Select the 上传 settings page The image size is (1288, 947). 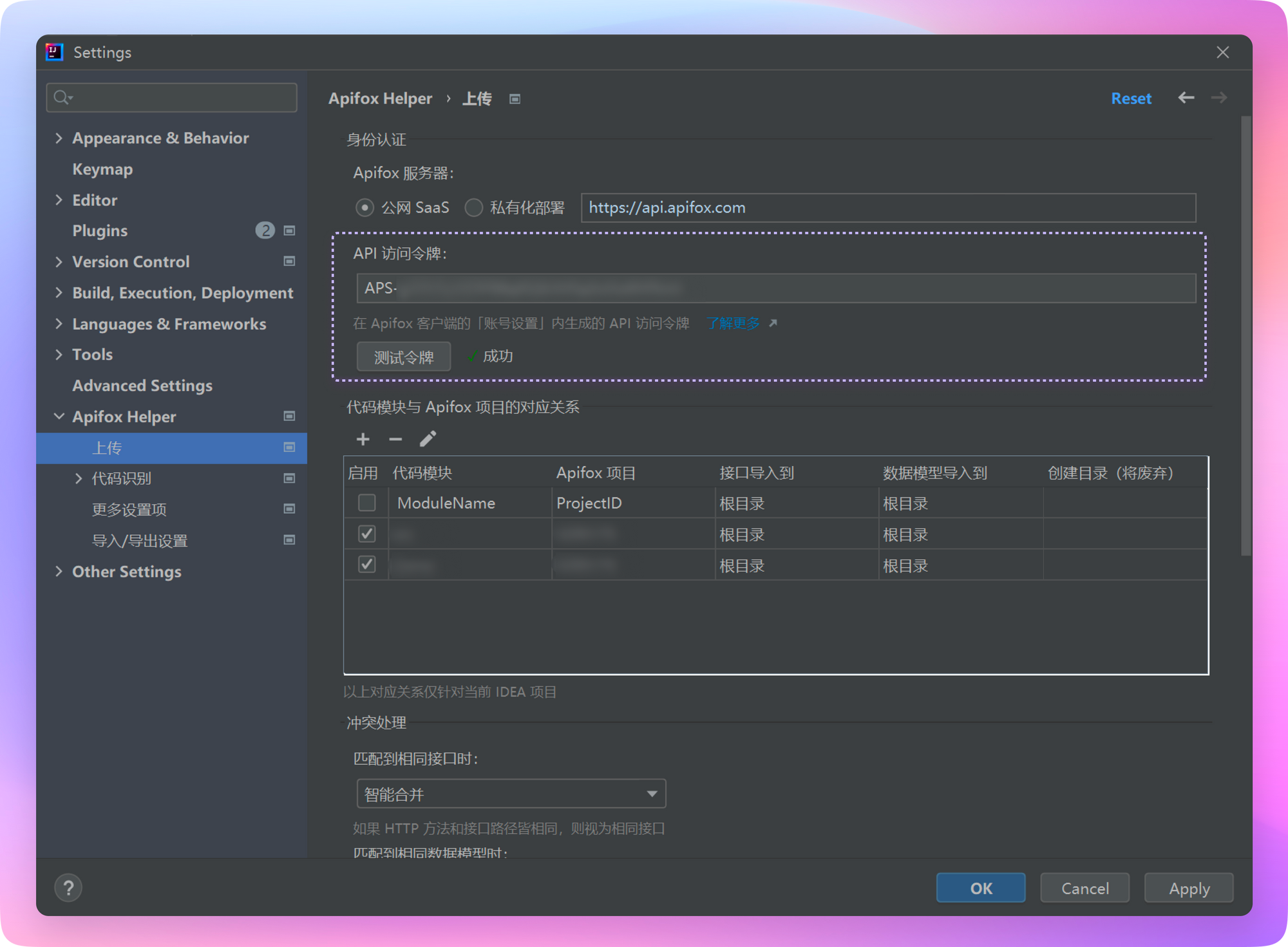click(171, 447)
